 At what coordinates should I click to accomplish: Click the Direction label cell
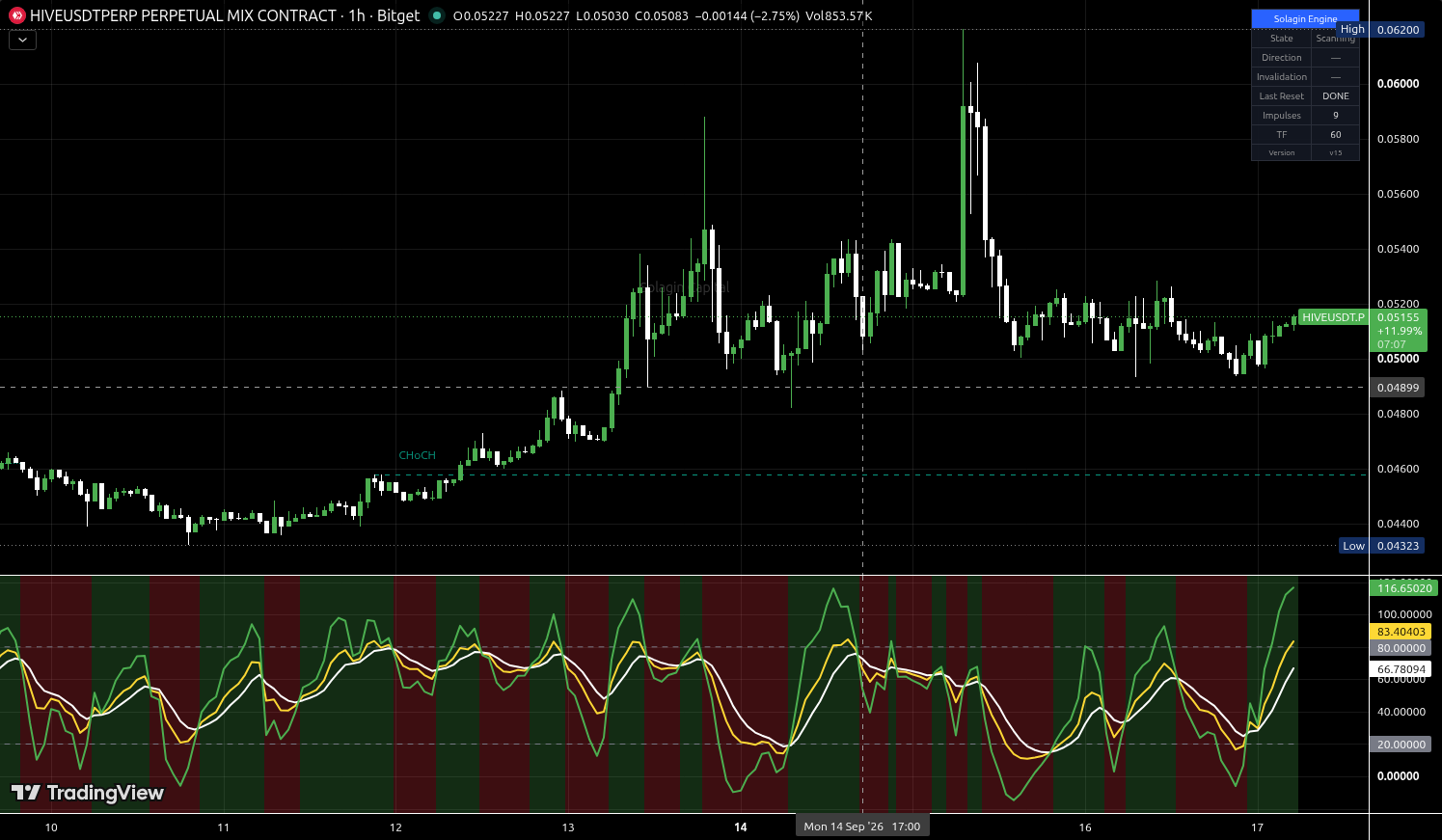pyautogui.click(x=1282, y=58)
